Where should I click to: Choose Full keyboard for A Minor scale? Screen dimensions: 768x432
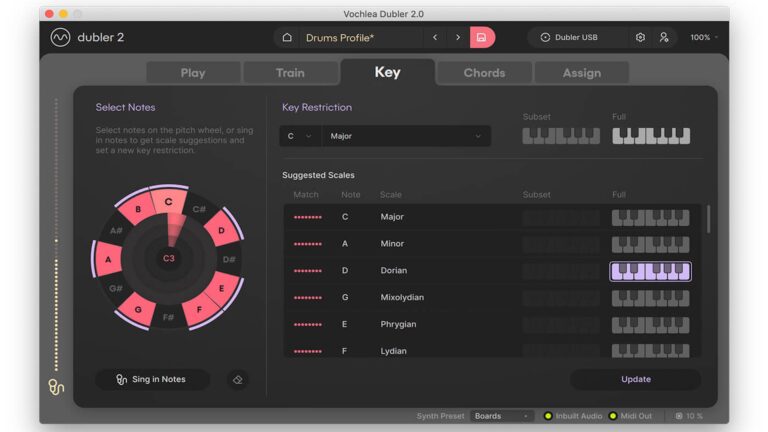[x=650, y=244]
